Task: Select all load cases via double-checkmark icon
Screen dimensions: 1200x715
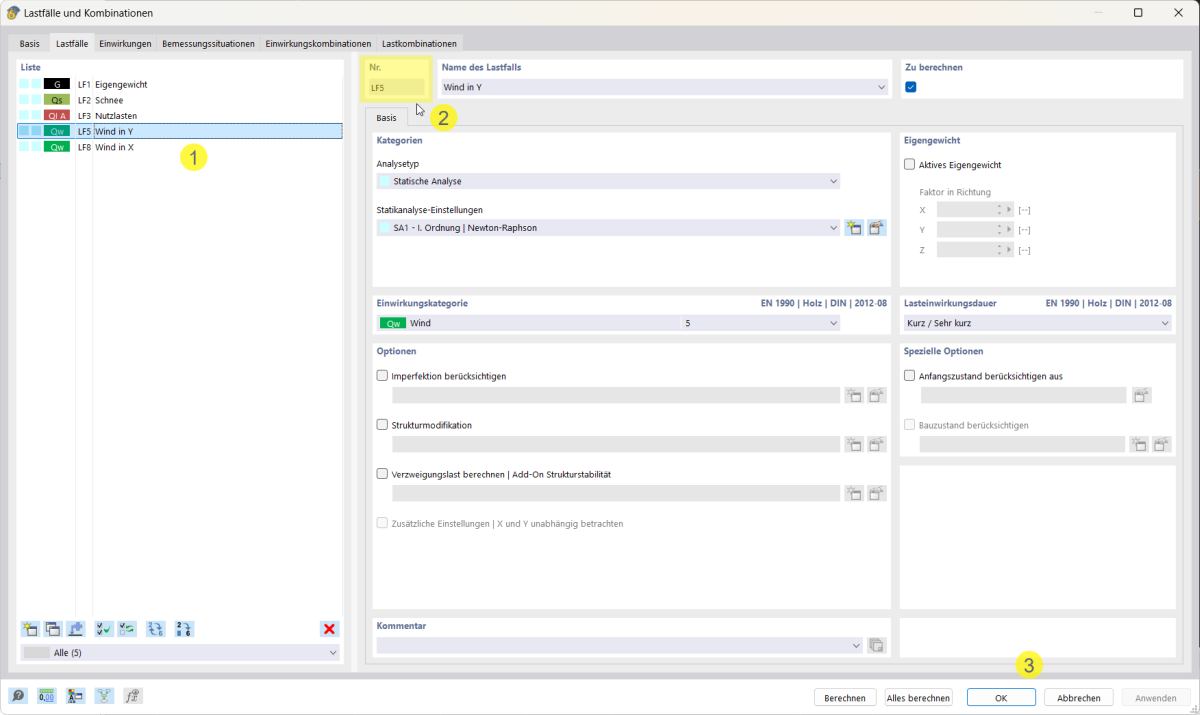Action: click(x=104, y=629)
